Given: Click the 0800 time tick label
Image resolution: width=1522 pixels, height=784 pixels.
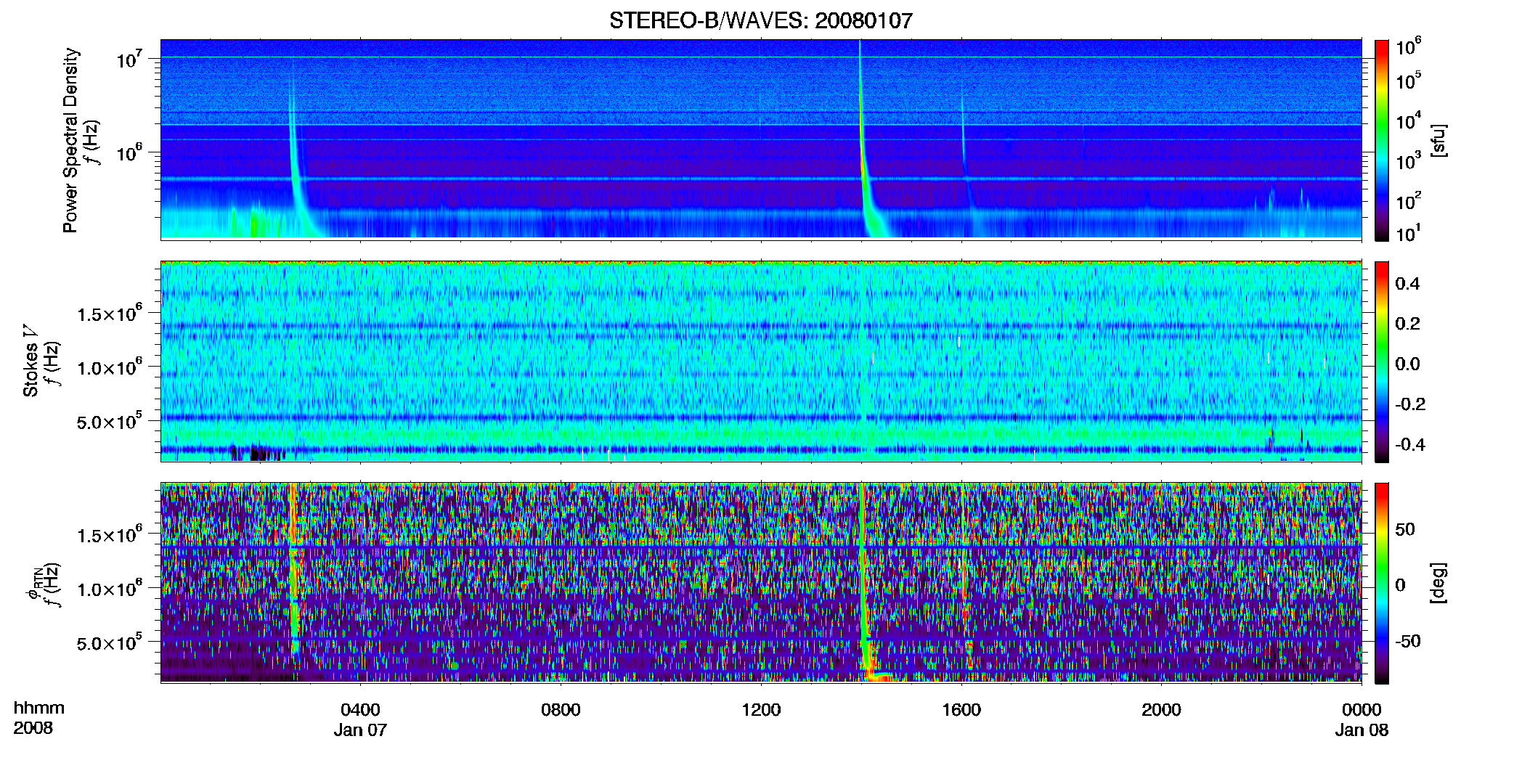Looking at the screenshot, I should (x=561, y=709).
